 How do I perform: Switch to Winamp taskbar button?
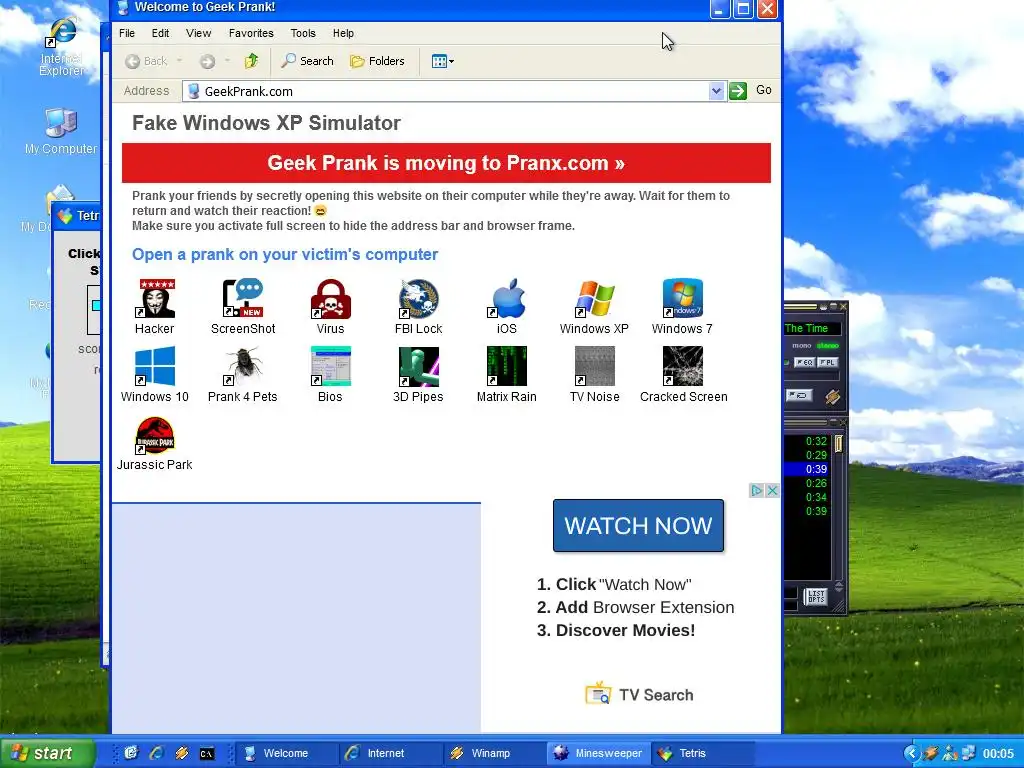(494, 754)
